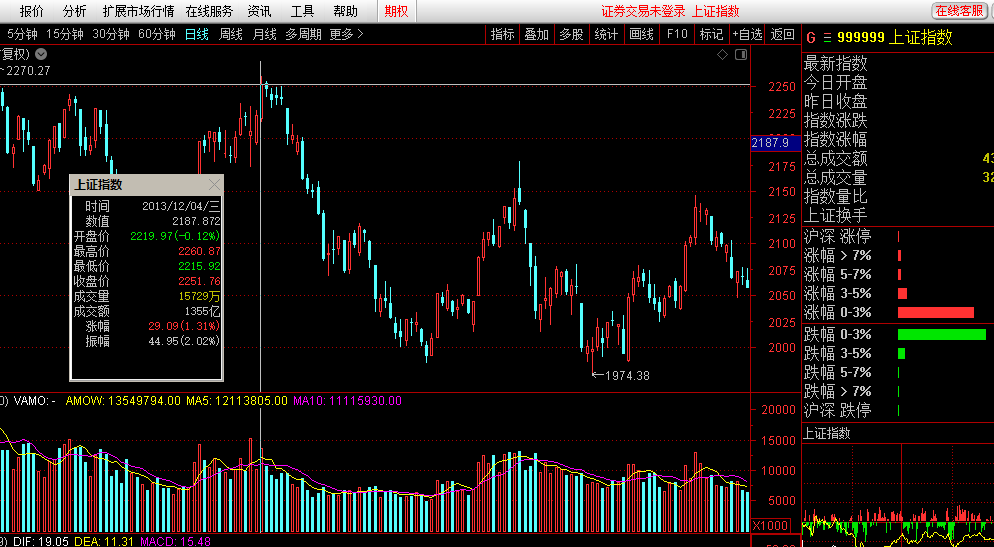Viewport: 994px width, 547px height.
Task: Click the 在线客服 button
Action: tap(959, 11)
